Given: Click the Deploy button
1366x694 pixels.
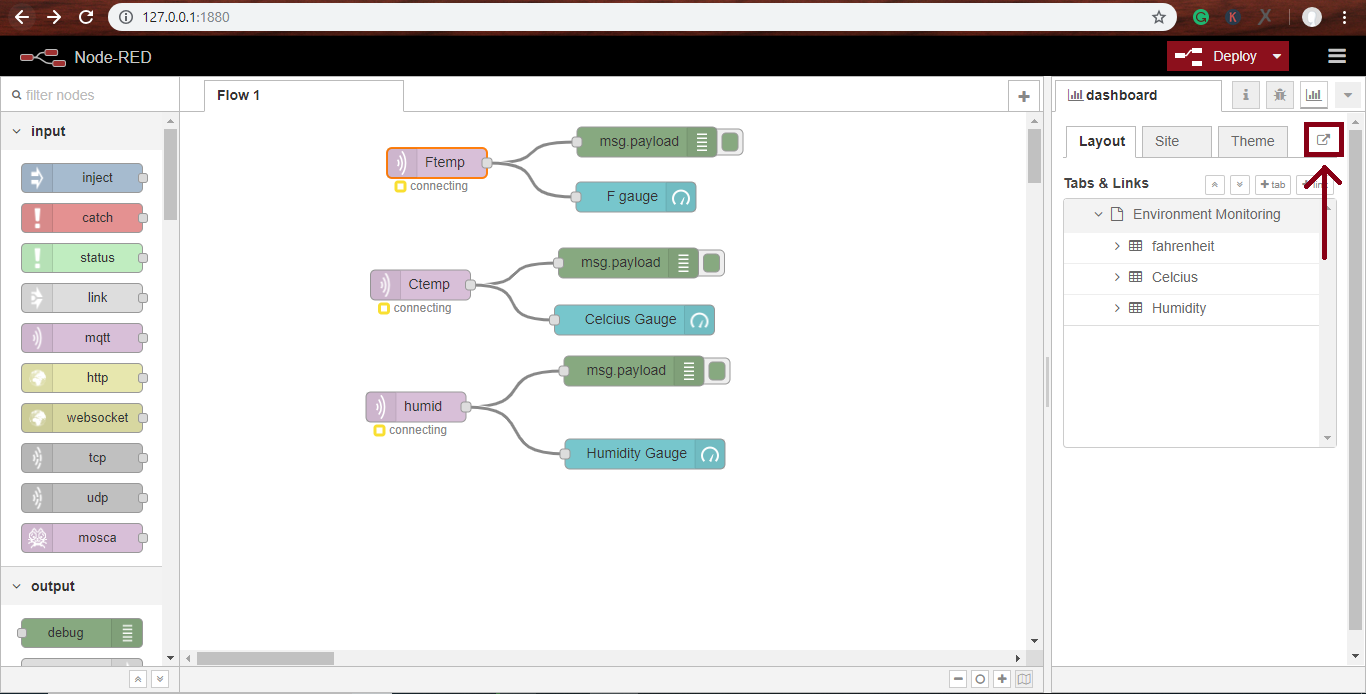Looking at the screenshot, I should (1217, 56).
